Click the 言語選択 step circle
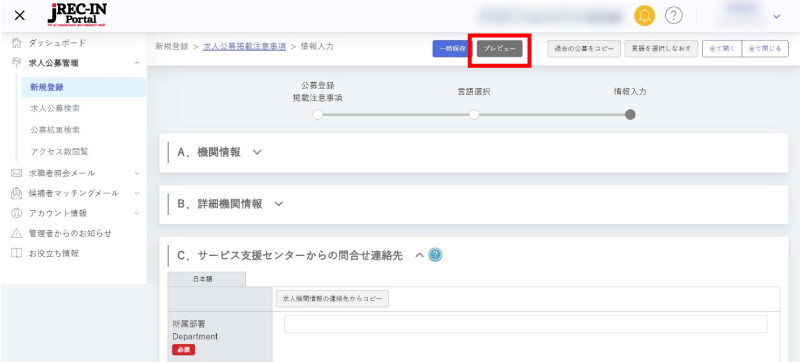This screenshot has width=800, height=362. 474,115
